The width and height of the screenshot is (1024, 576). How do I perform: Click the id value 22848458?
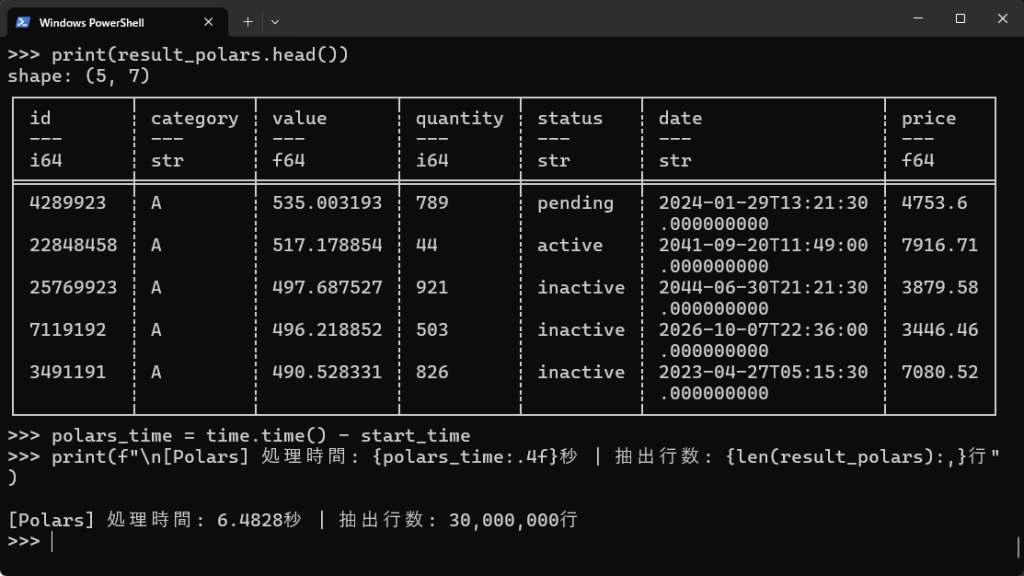pyautogui.click(x=73, y=245)
